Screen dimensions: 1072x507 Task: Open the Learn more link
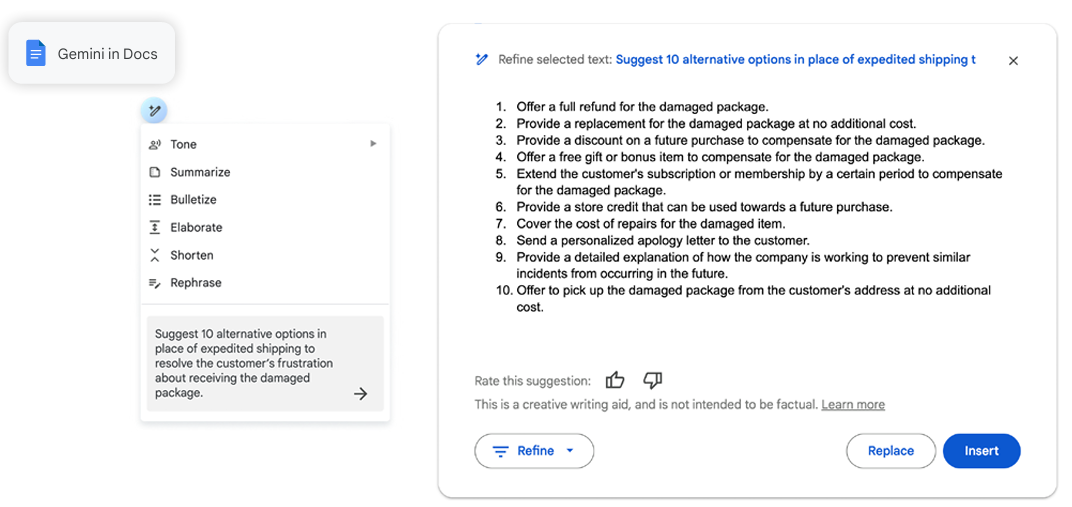(852, 404)
